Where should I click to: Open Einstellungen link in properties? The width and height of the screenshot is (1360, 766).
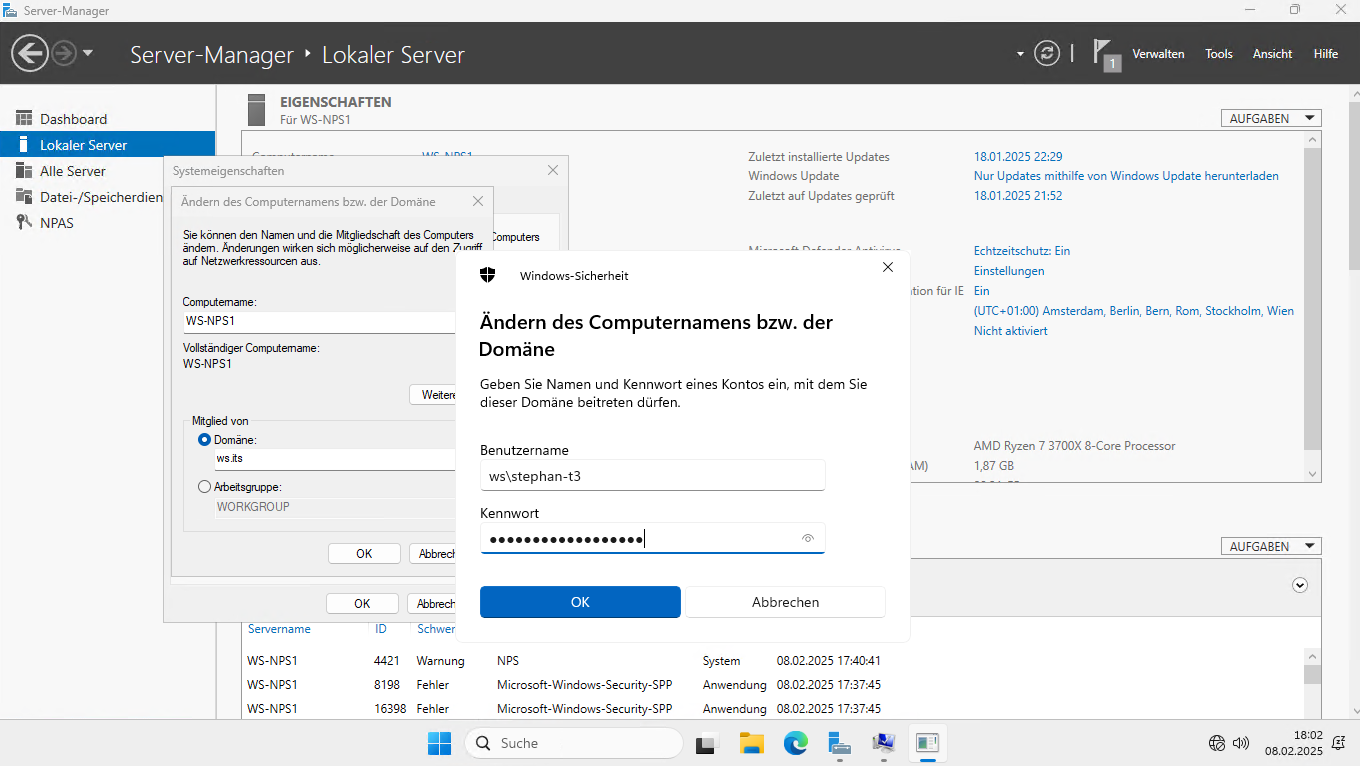[1009, 271]
